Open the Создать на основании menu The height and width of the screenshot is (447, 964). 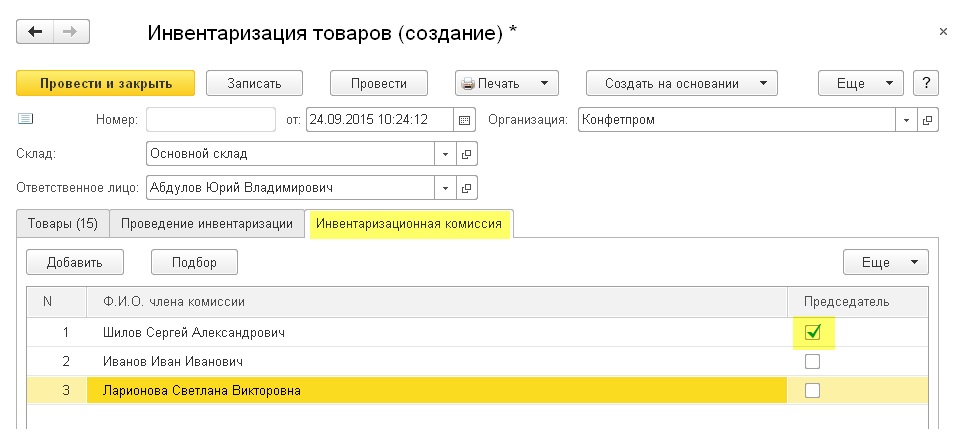click(x=681, y=84)
